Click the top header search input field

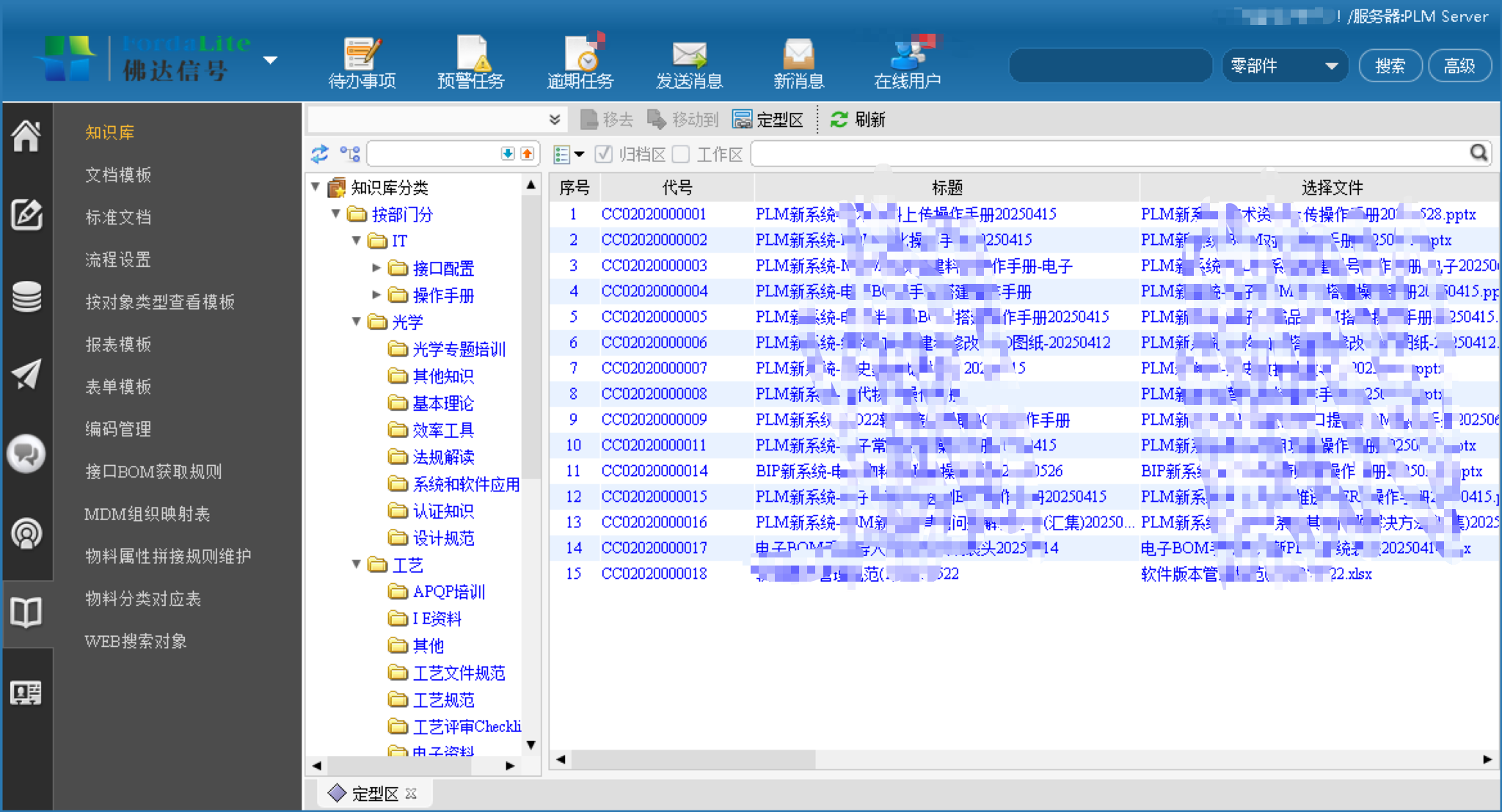(1109, 66)
